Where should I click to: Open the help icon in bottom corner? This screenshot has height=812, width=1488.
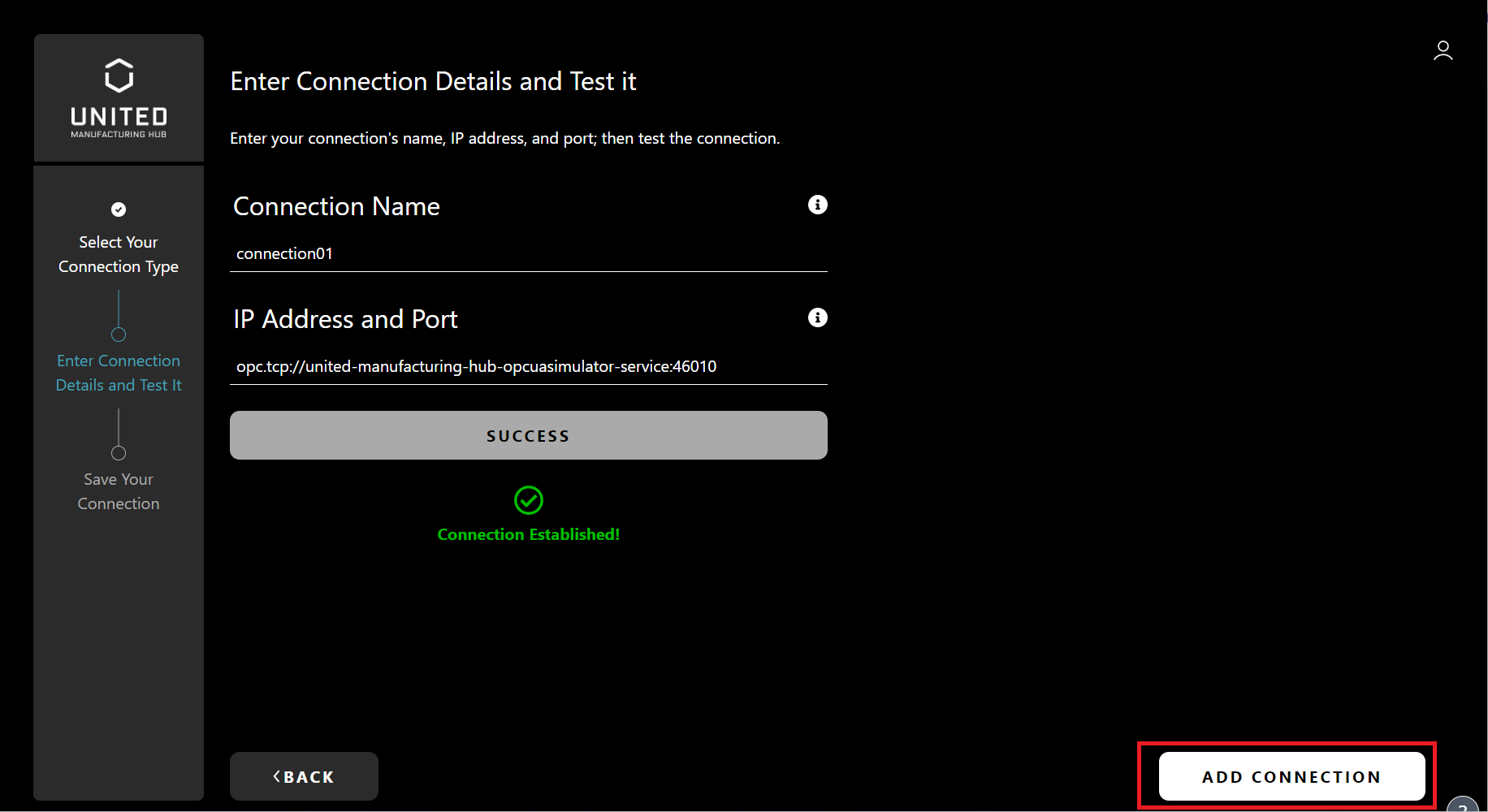(x=1464, y=805)
